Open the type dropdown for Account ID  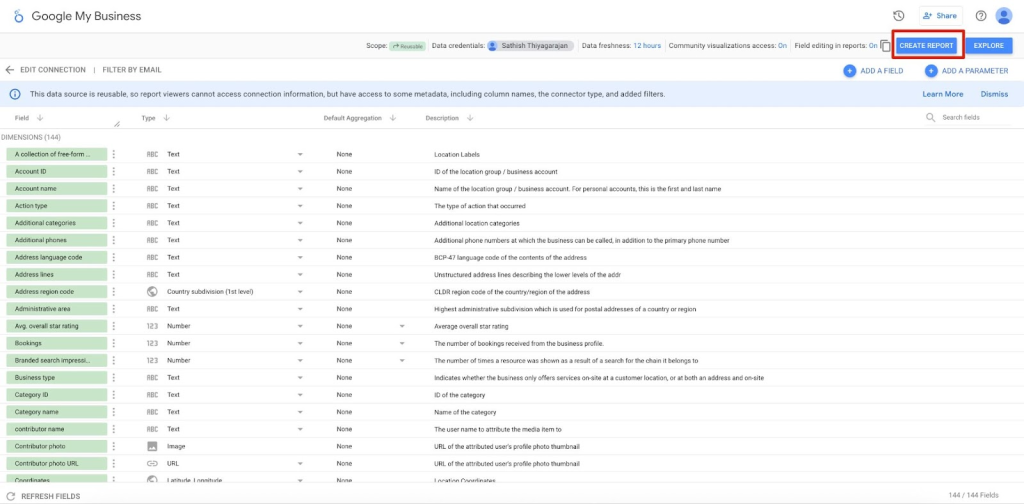point(300,172)
